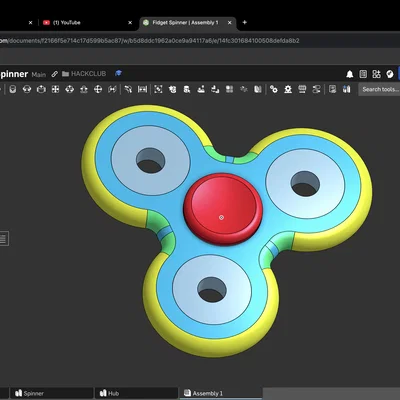Select the Cylindrical mate tool

coord(69,89)
